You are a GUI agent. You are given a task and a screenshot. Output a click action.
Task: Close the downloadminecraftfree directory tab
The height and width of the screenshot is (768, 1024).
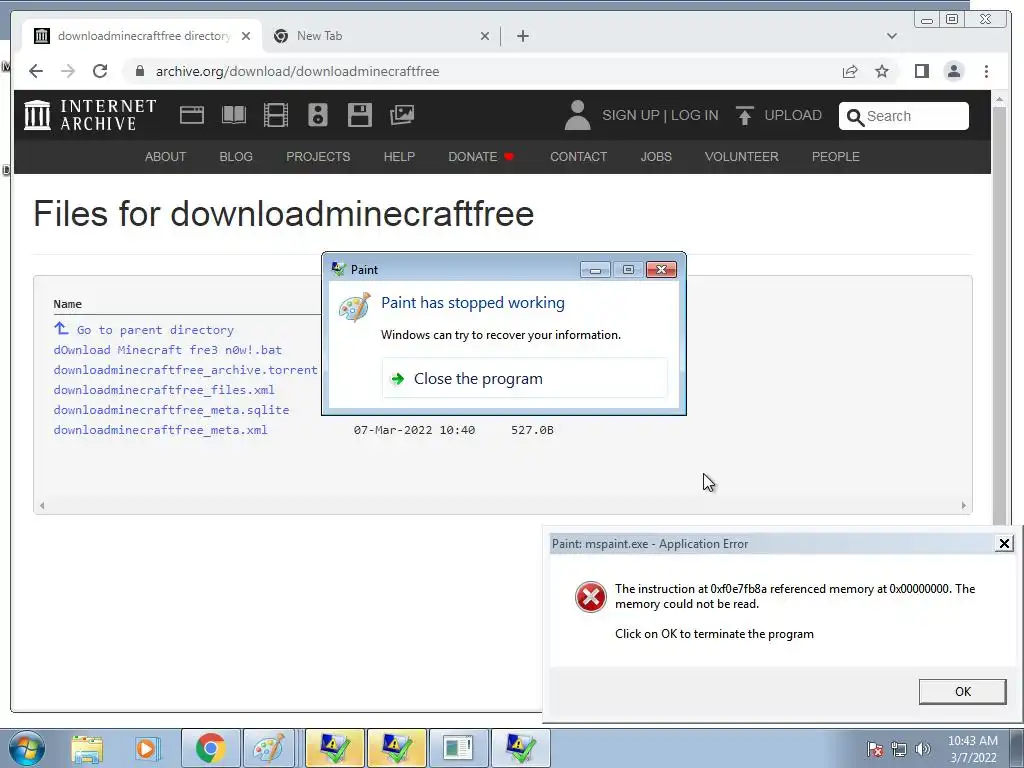pyautogui.click(x=246, y=36)
